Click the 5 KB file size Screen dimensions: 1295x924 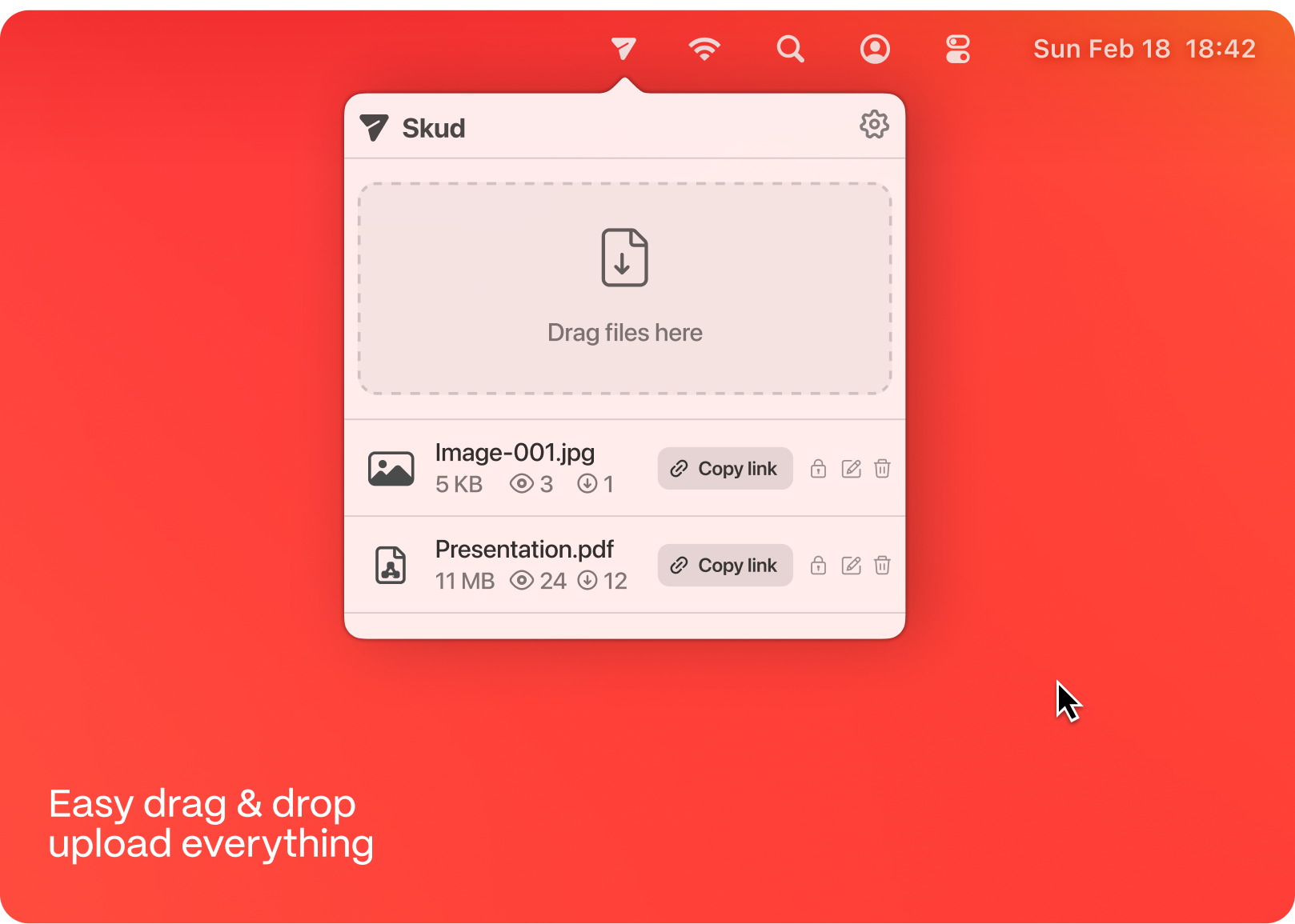click(459, 484)
